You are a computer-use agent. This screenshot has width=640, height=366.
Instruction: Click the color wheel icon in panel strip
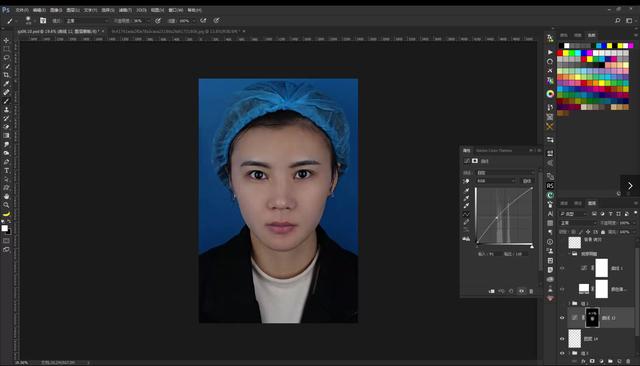coord(550,94)
